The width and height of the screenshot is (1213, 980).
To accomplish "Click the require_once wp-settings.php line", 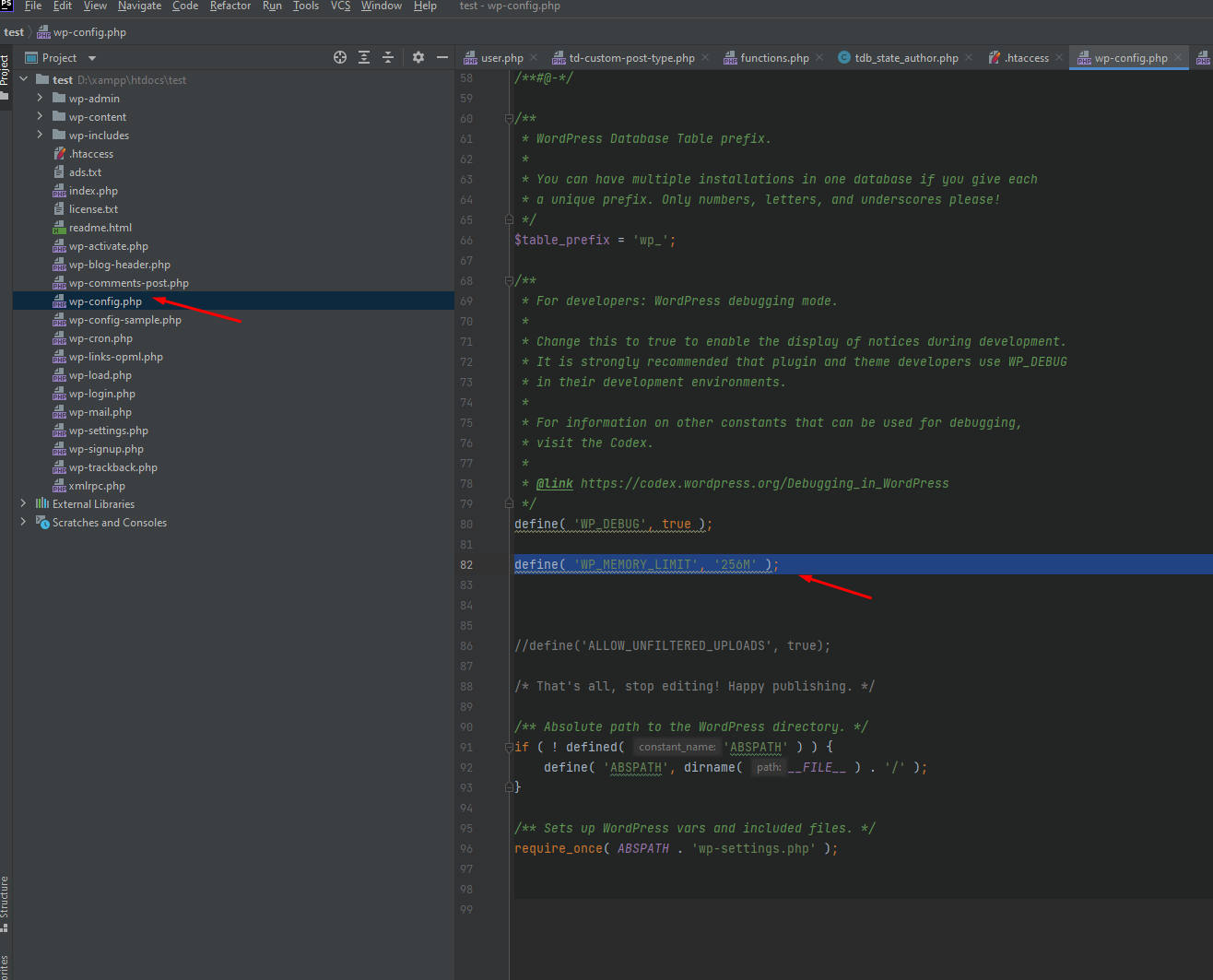I will [x=676, y=848].
